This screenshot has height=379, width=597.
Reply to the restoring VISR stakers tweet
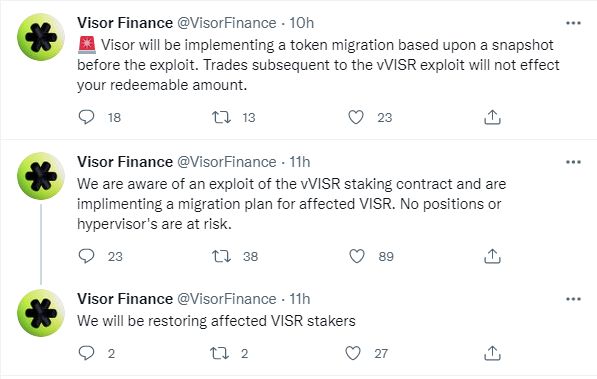[86, 353]
